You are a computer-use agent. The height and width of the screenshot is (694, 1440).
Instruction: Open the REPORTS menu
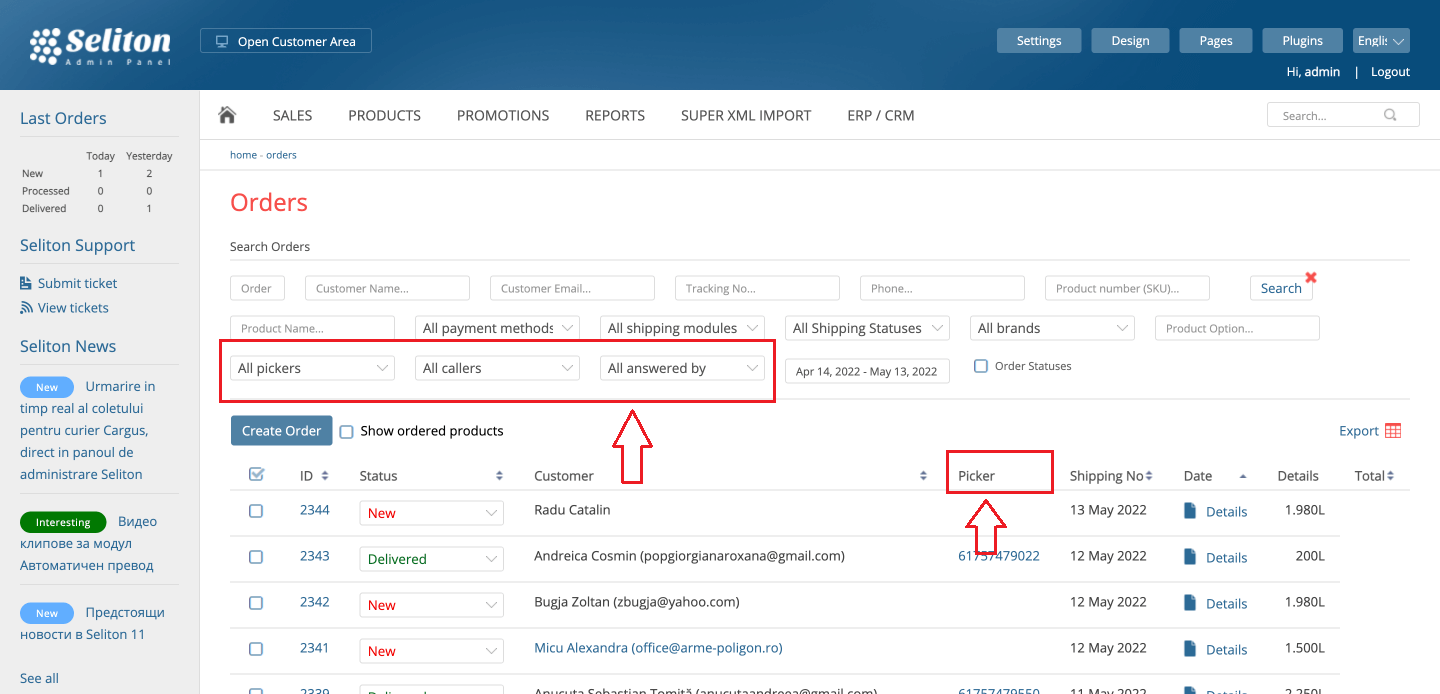615,115
